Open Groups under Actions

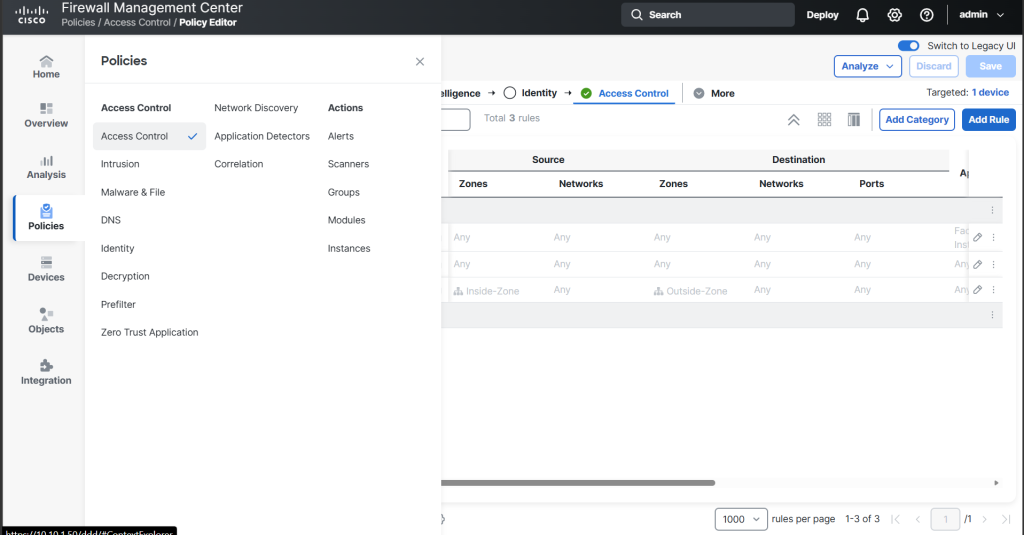(x=344, y=192)
